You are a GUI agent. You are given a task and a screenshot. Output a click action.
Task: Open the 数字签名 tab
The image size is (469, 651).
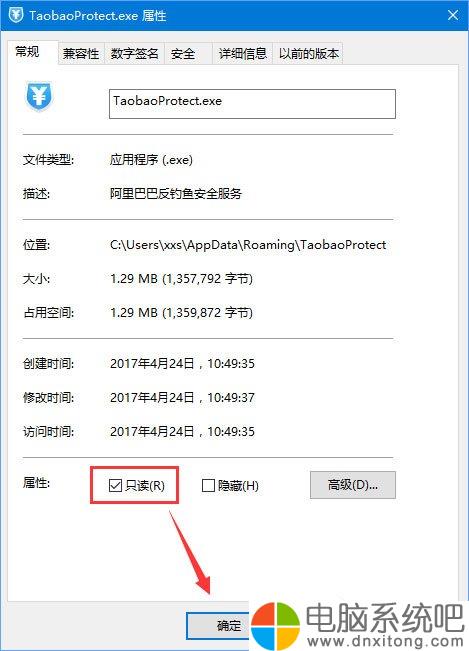click(x=134, y=54)
